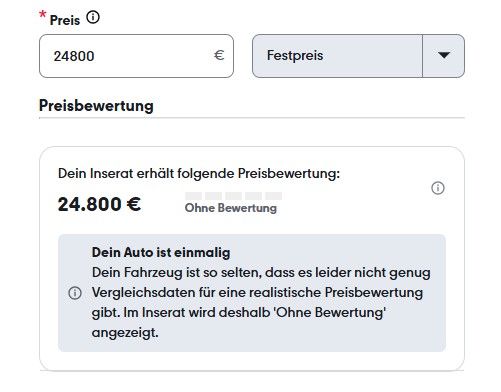This screenshot has height=392, width=501.
Task: Click the word 'angezeigt.' in the notice
Action: [x=125, y=333]
